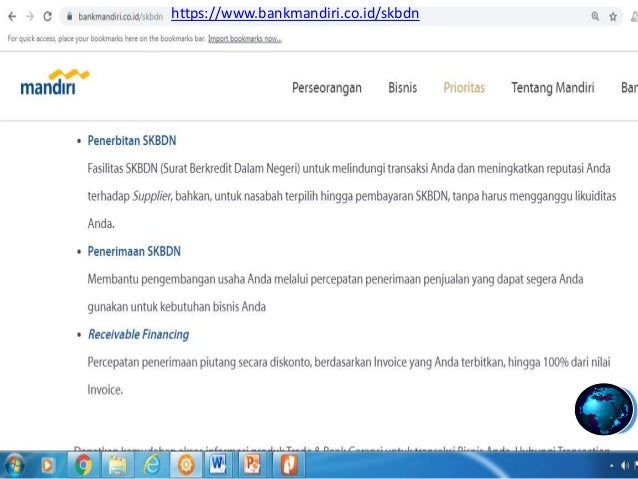Click the 'For quick access' bookmarks bar text

tap(106, 39)
